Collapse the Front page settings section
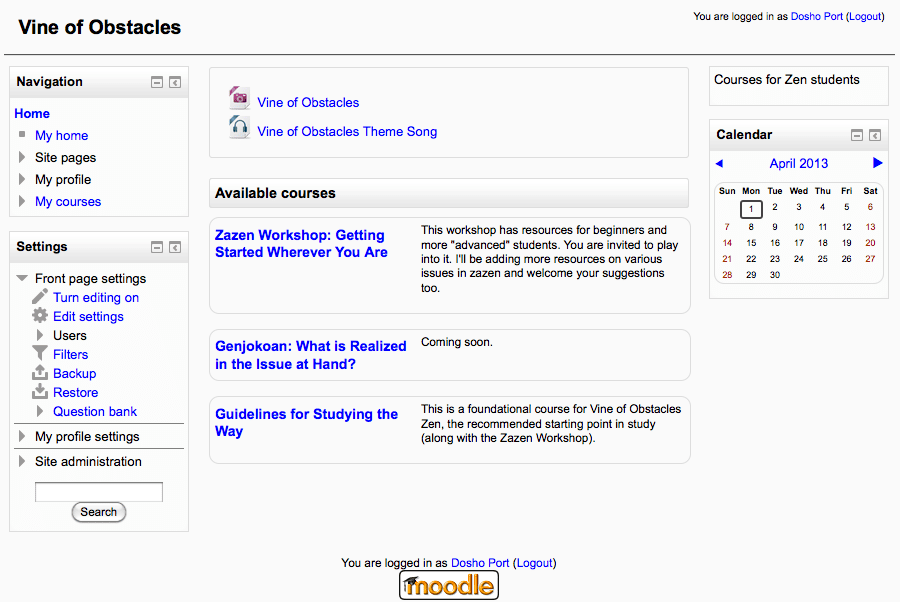Screen dimensions: 900x602 [x=22, y=278]
